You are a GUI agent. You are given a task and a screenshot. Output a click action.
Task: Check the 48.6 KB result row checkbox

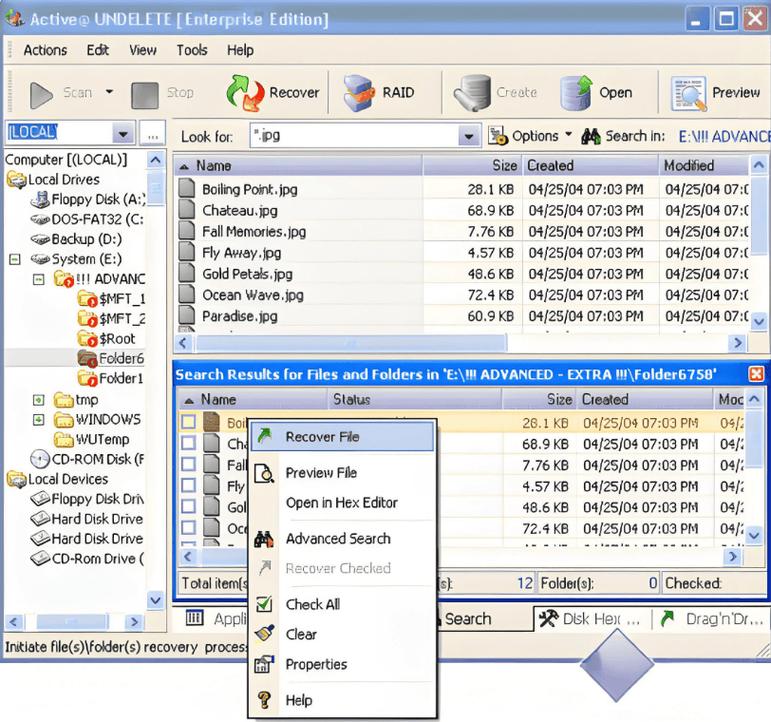188,507
